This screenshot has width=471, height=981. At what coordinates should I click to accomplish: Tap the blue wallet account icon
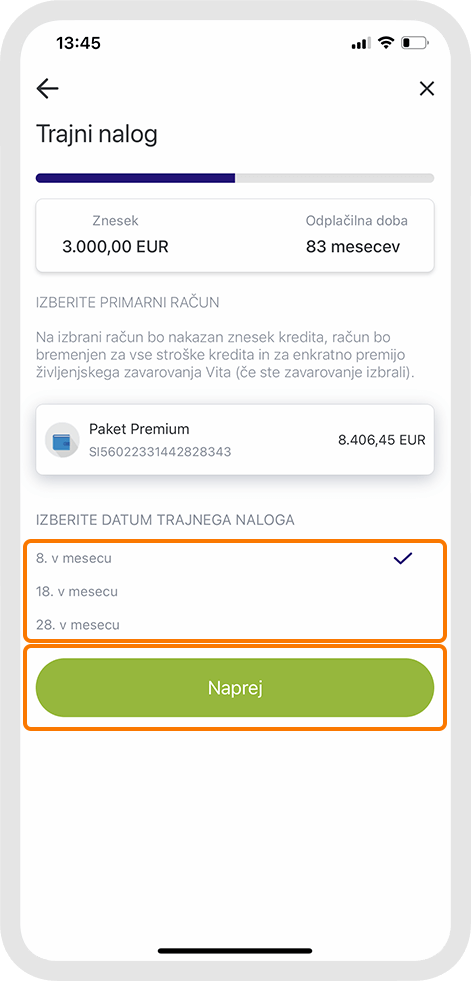62,440
